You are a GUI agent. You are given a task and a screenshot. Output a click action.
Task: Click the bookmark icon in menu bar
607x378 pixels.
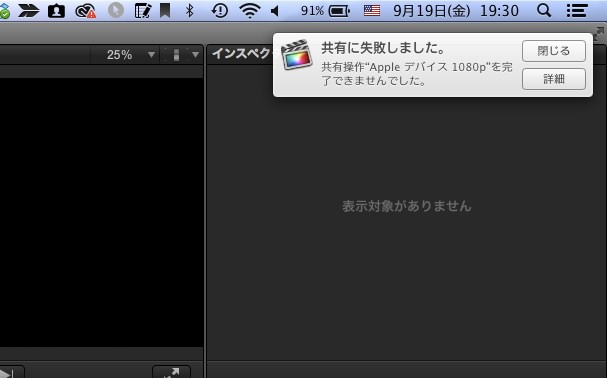(x=165, y=11)
